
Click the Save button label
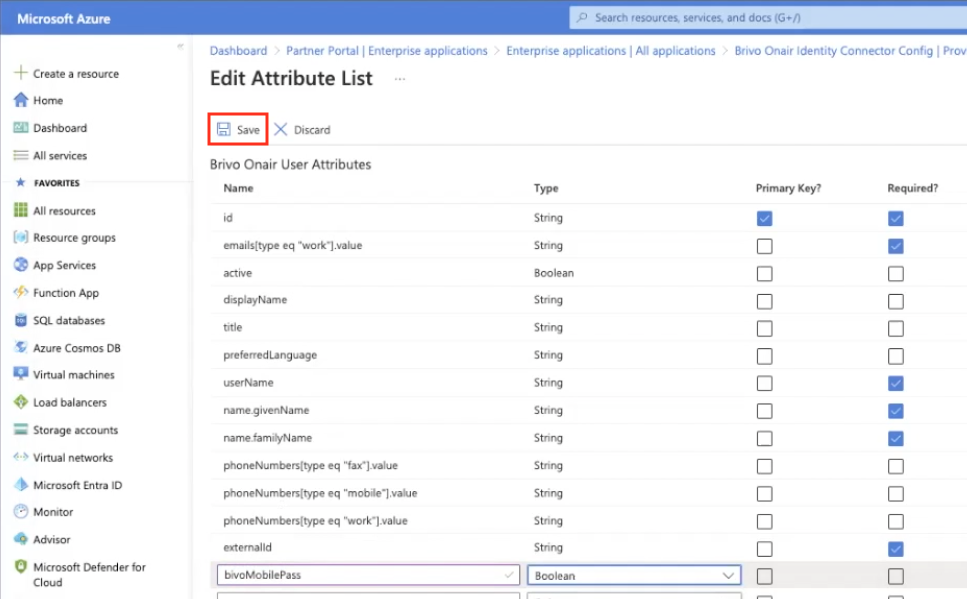pos(248,130)
